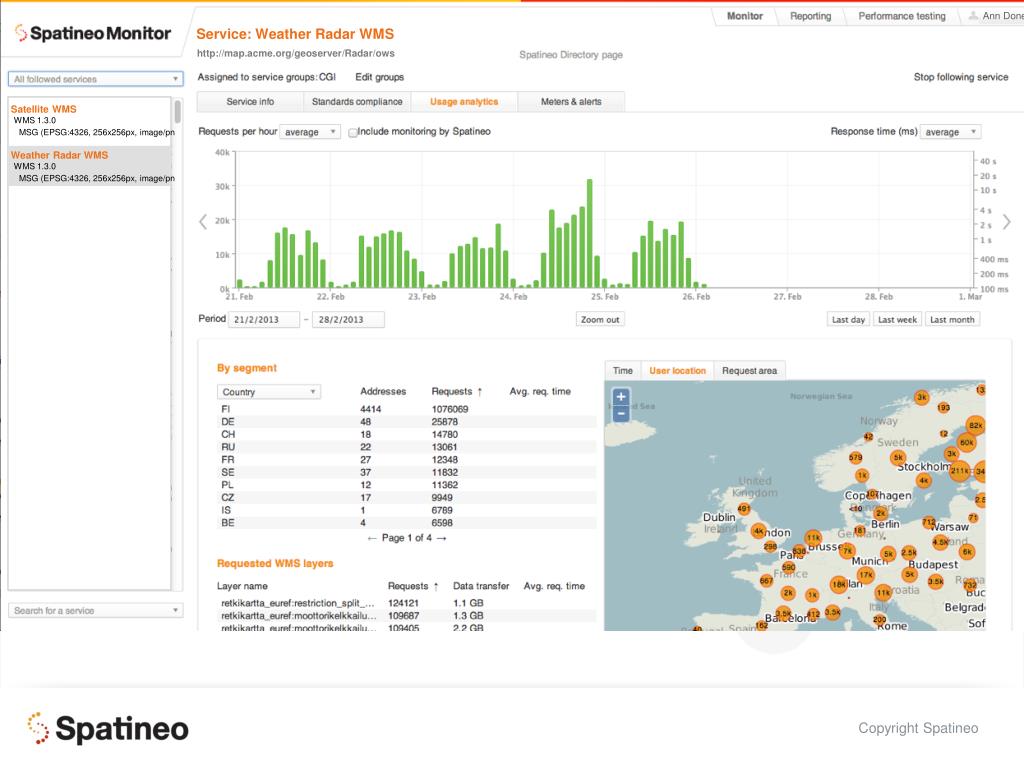The width and height of the screenshot is (1024, 768).
Task: Open the Performance testing tab
Action: coord(902,16)
